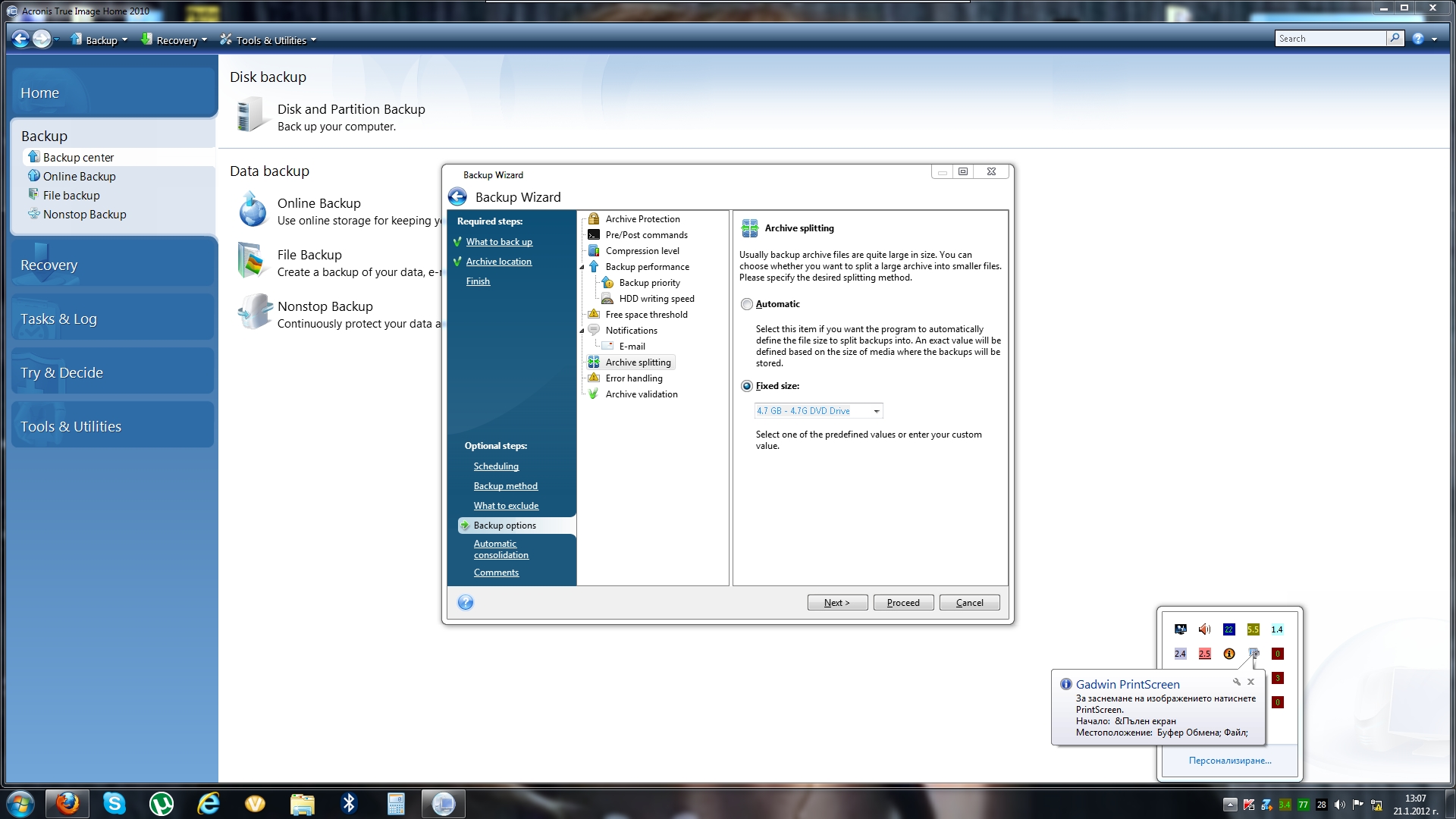Go to the Archive location step
The image size is (1456, 819).
pyautogui.click(x=499, y=262)
